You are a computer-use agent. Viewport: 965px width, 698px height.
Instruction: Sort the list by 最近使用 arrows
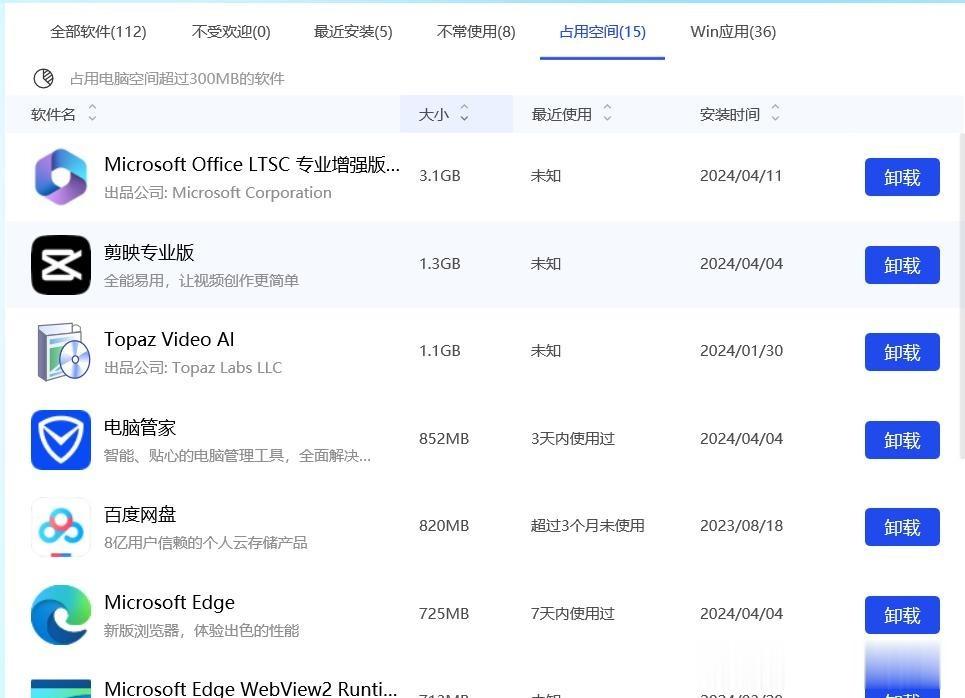tap(607, 113)
